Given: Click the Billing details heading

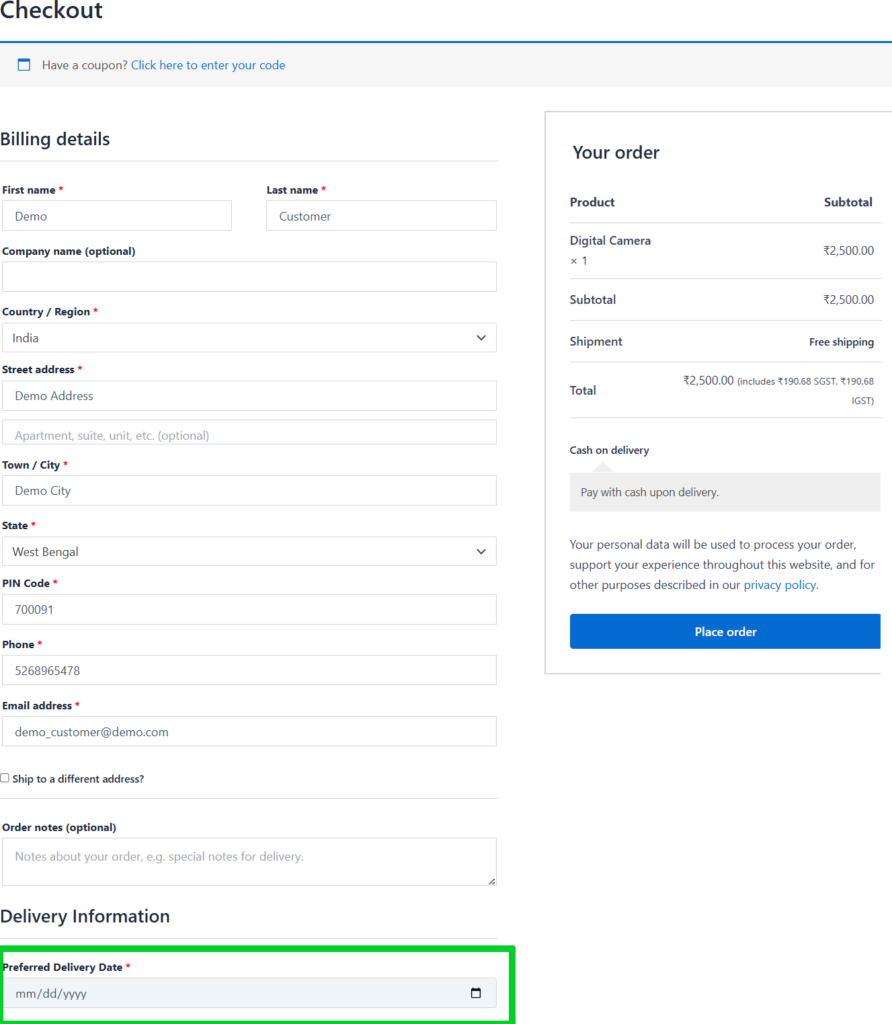Looking at the screenshot, I should (x=55, y=139).
